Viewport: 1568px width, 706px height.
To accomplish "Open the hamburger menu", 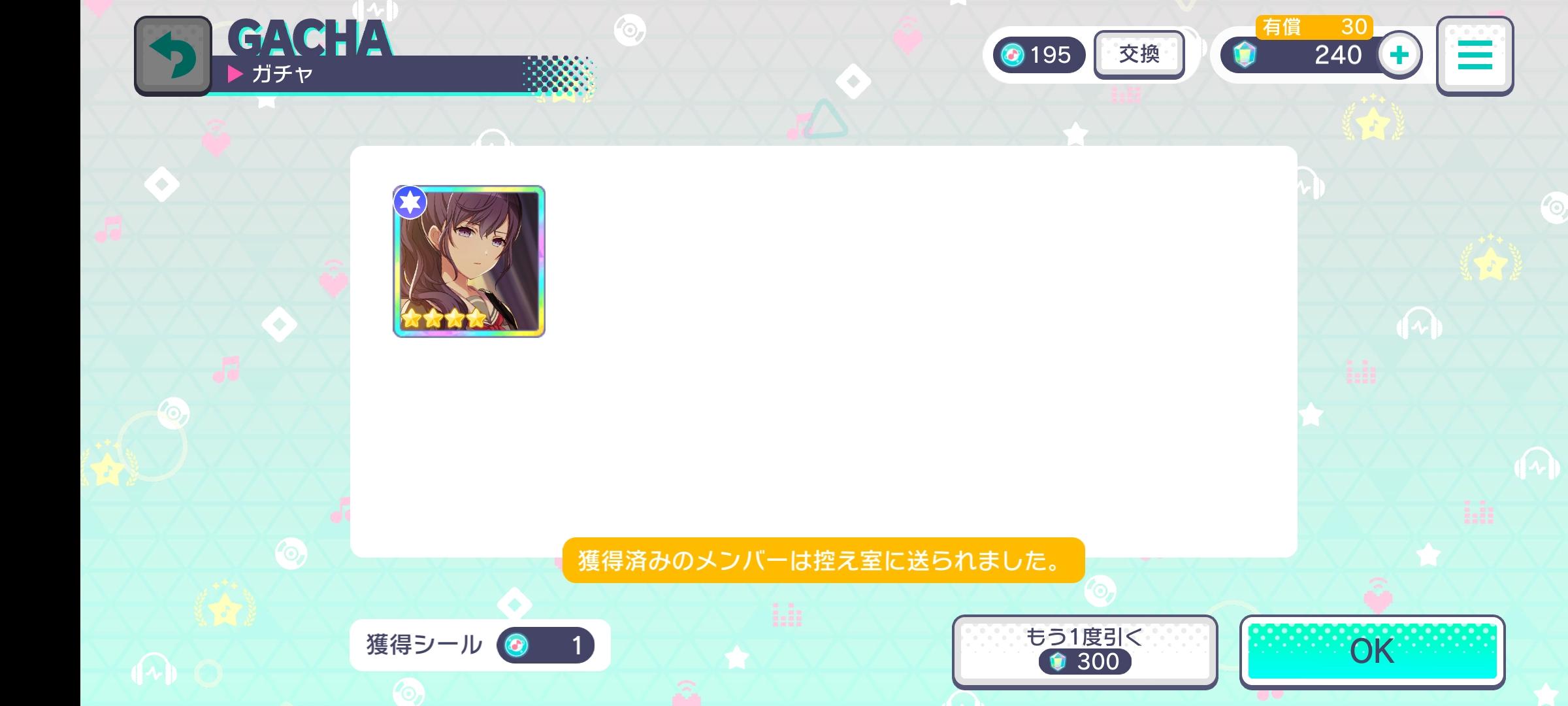I will pyautogui.click(x=1475, y=56).
